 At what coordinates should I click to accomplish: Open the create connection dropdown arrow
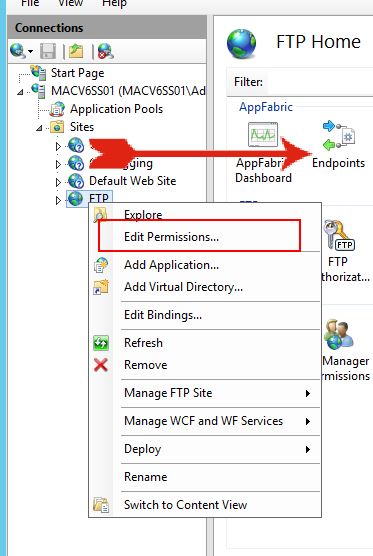[30, 52]
